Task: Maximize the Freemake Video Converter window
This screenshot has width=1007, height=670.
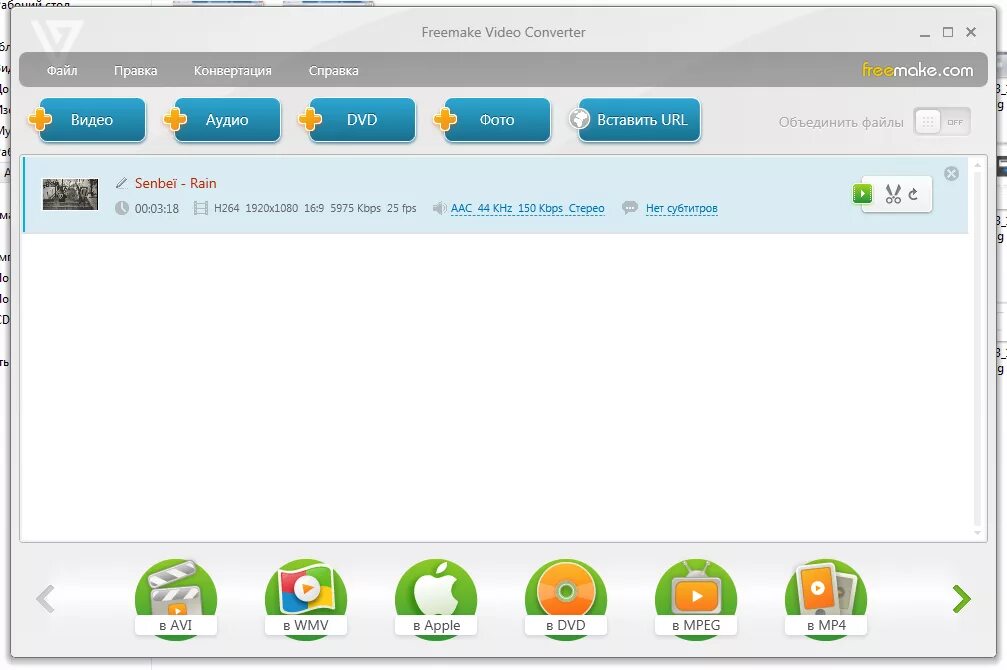Action: pyautogui.click(x=948, y=32)
